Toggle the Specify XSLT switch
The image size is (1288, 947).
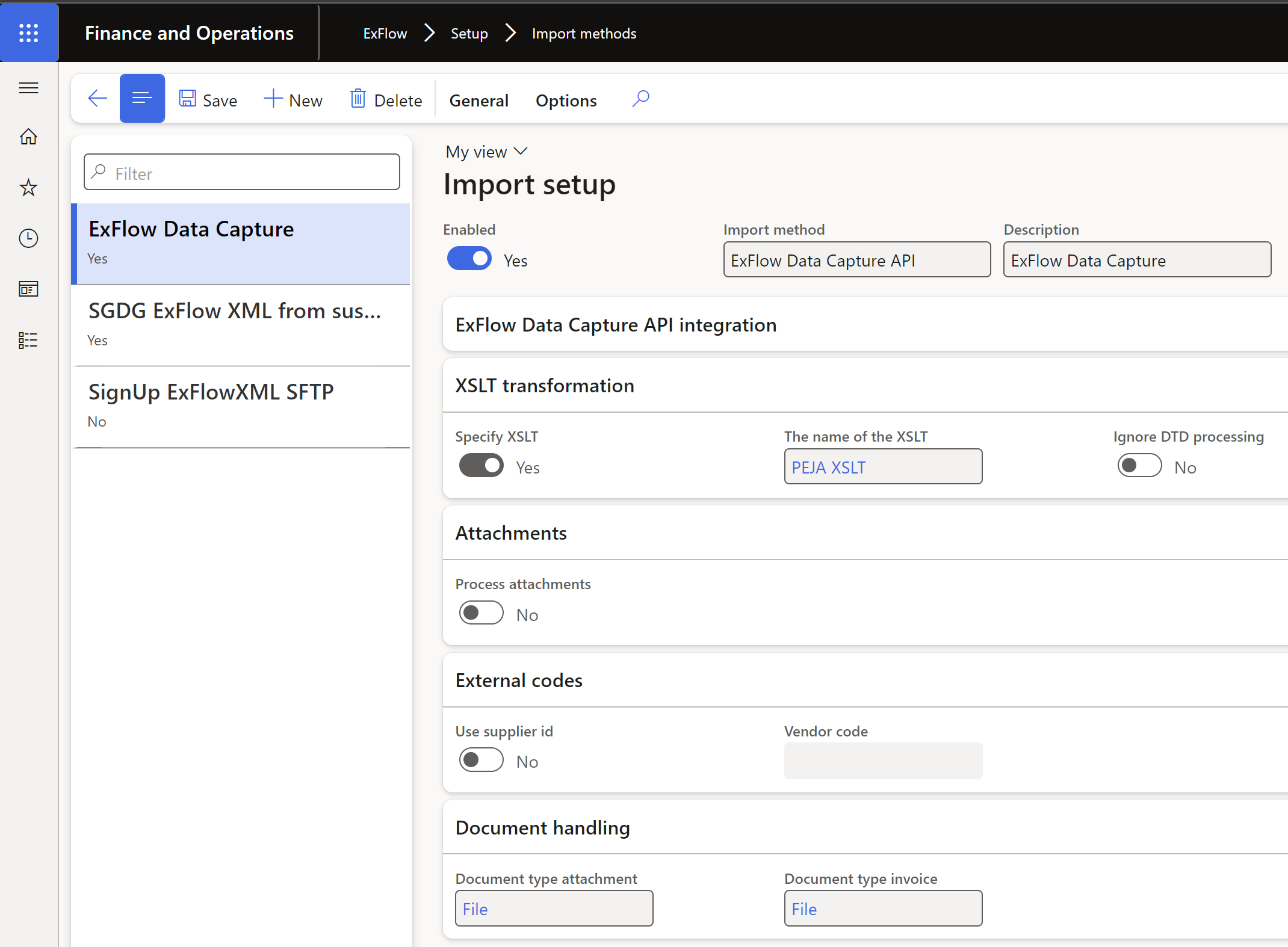point(481,466)
